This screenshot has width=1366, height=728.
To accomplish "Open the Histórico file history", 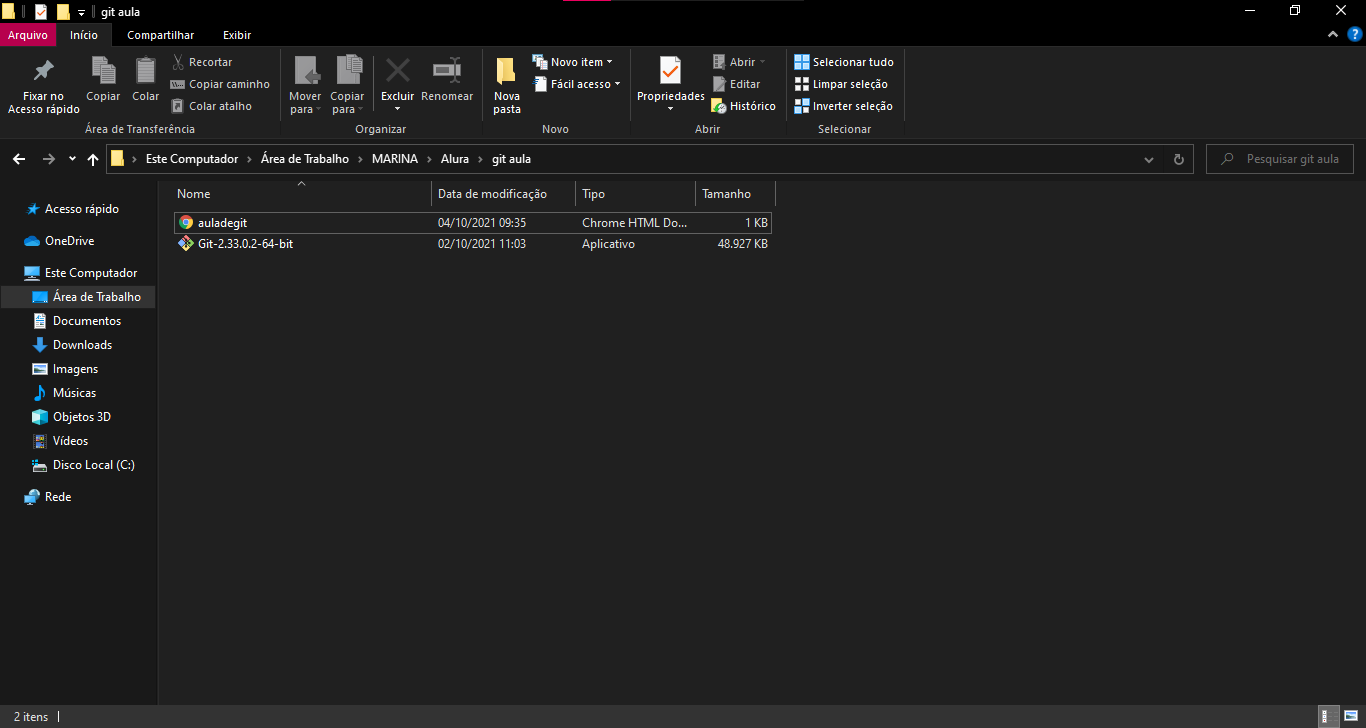I will tap(744, 106).
